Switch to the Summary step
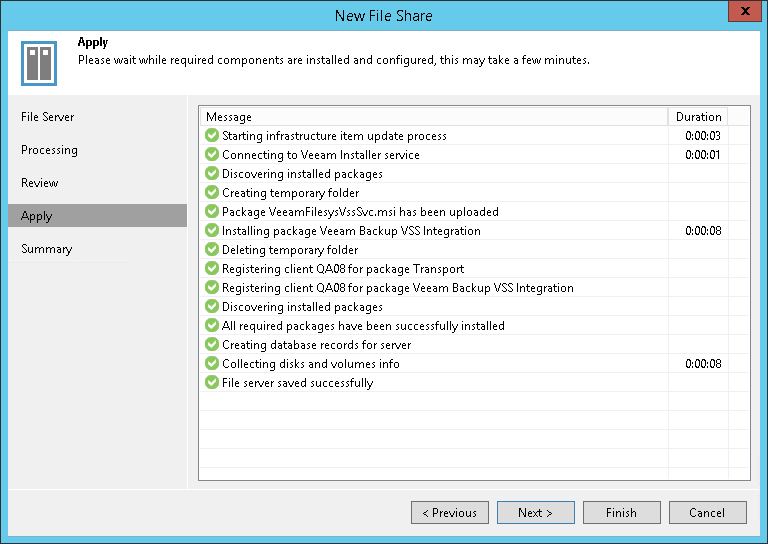The image size is (768, 544). pyautogui.click(x=47, y=249)
